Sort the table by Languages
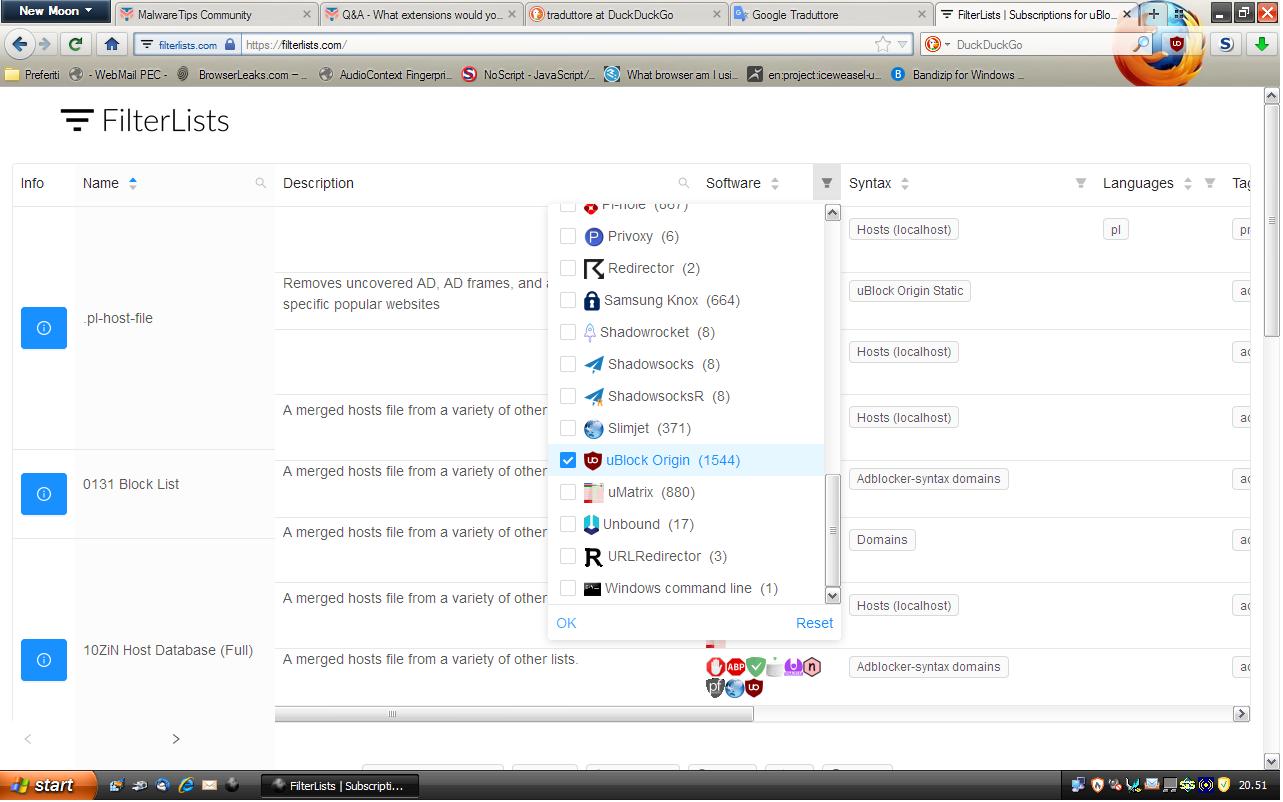1283x802 pixels. 1187,183
